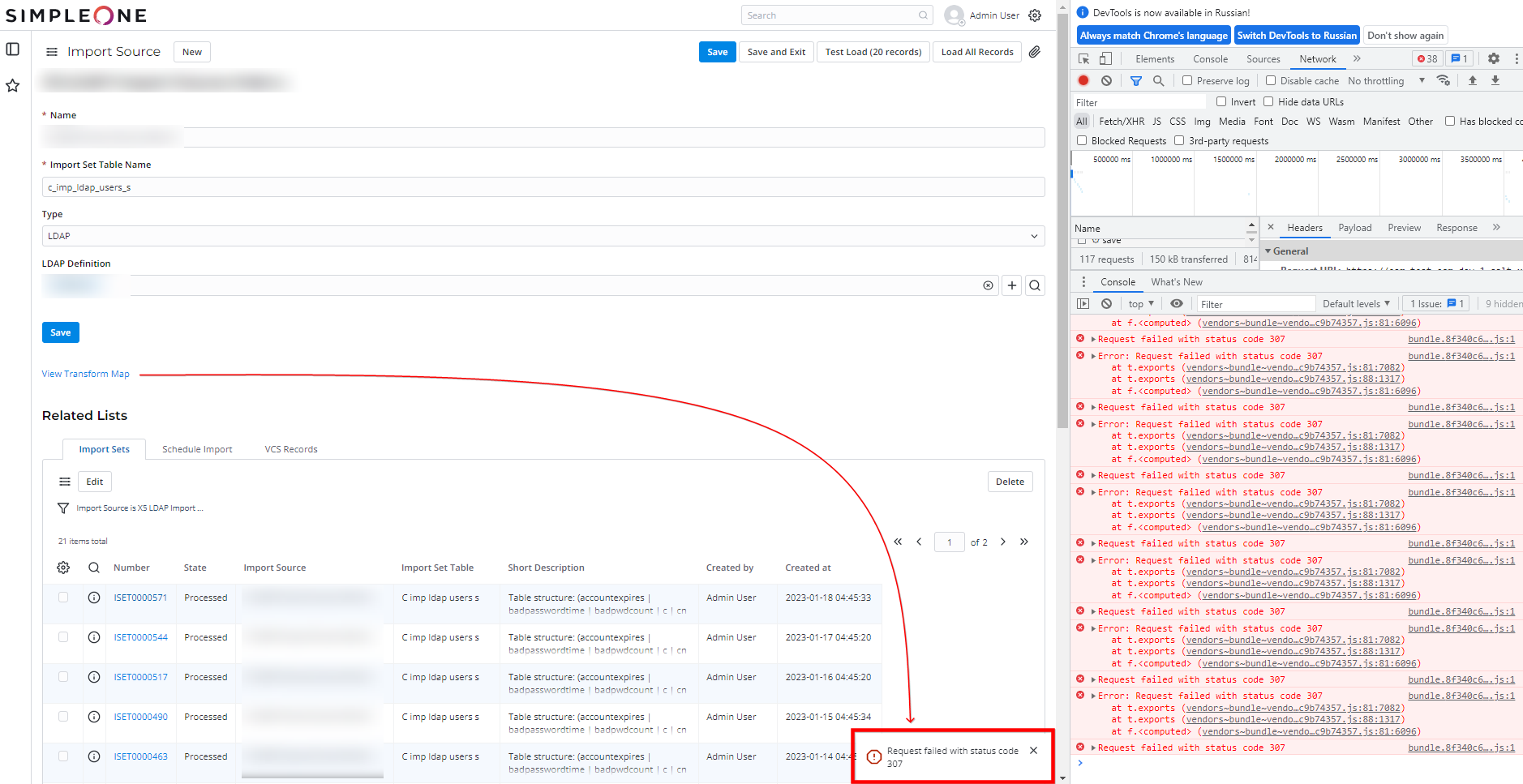The image size is (1523, 784).
Task: Expand the Default levels dropdown
Action: coord(1356,304)
